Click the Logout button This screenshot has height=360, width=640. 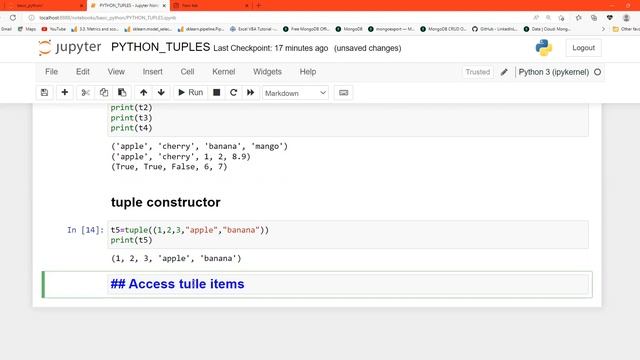pos(583,48)
